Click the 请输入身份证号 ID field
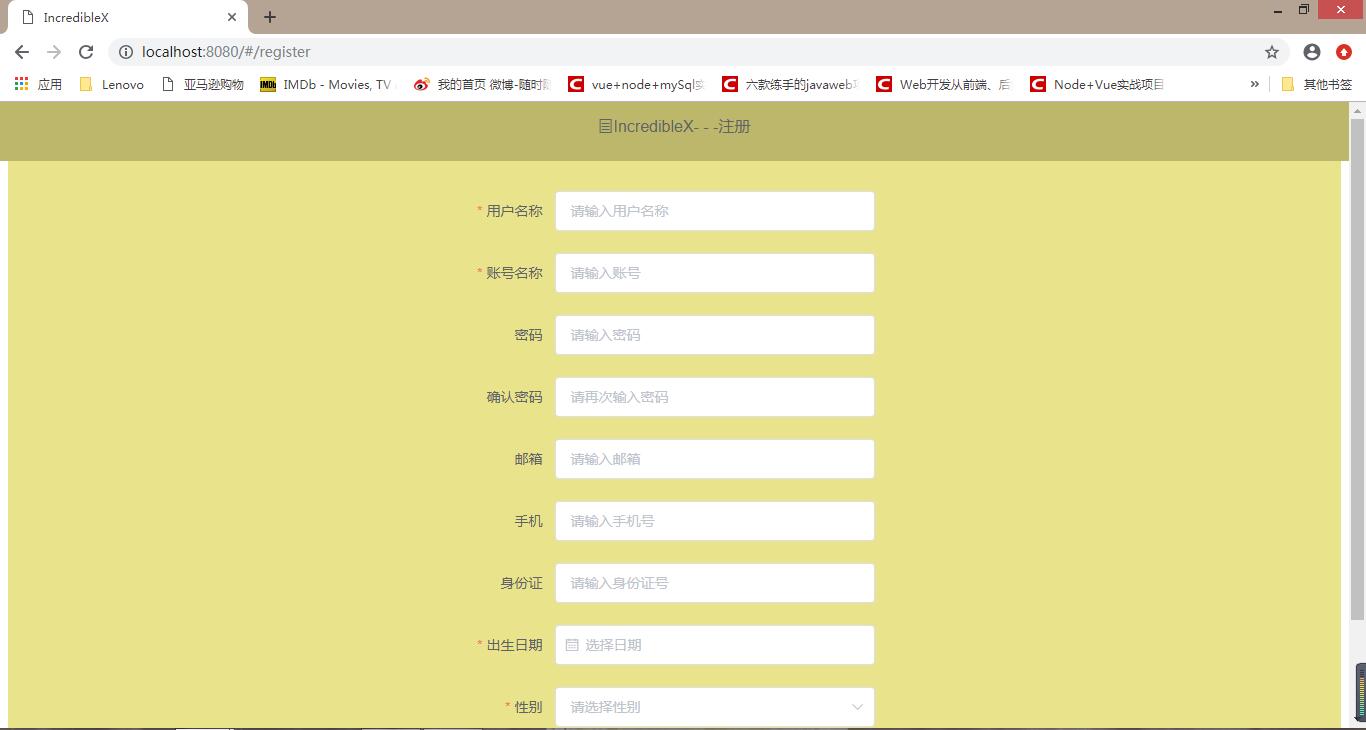This screenshot has width=1366, height=730. pyautogui.click(x=715, y=583)
